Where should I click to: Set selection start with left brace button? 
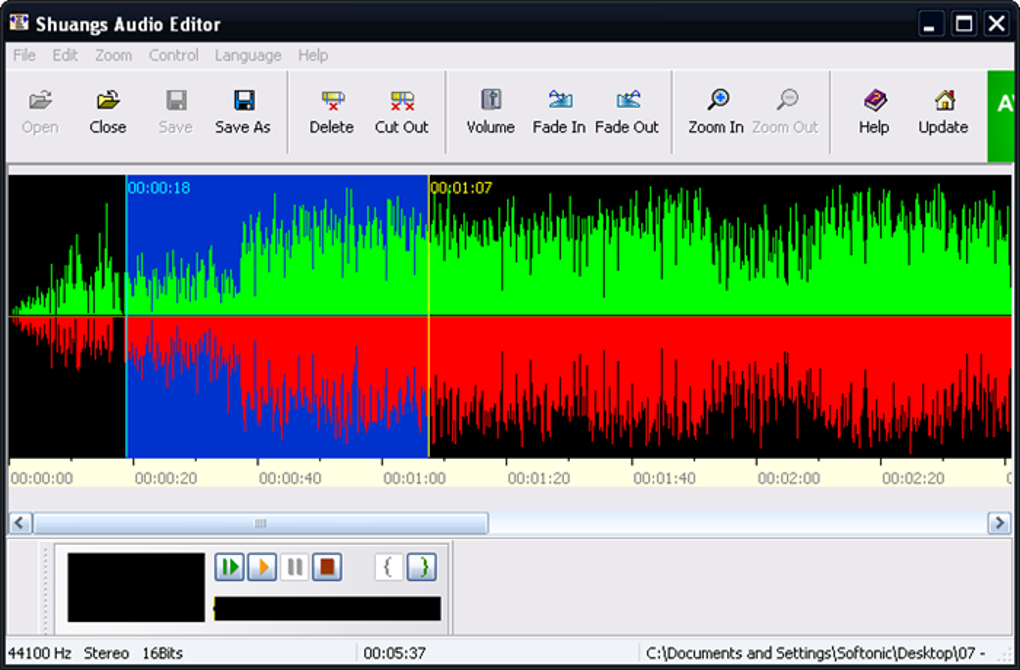(x=389, y=567)
